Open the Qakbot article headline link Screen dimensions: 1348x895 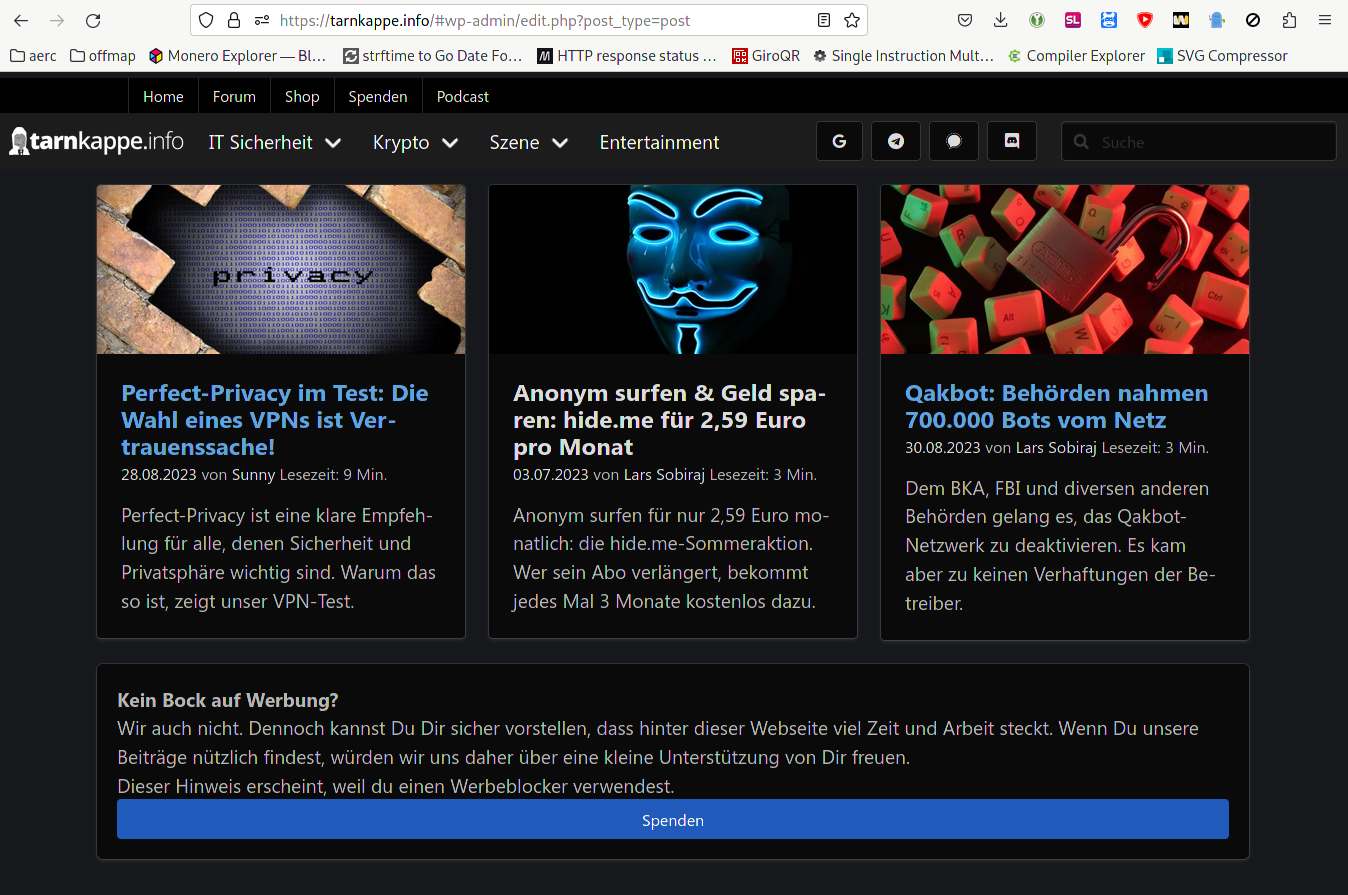pos(1056,406)
